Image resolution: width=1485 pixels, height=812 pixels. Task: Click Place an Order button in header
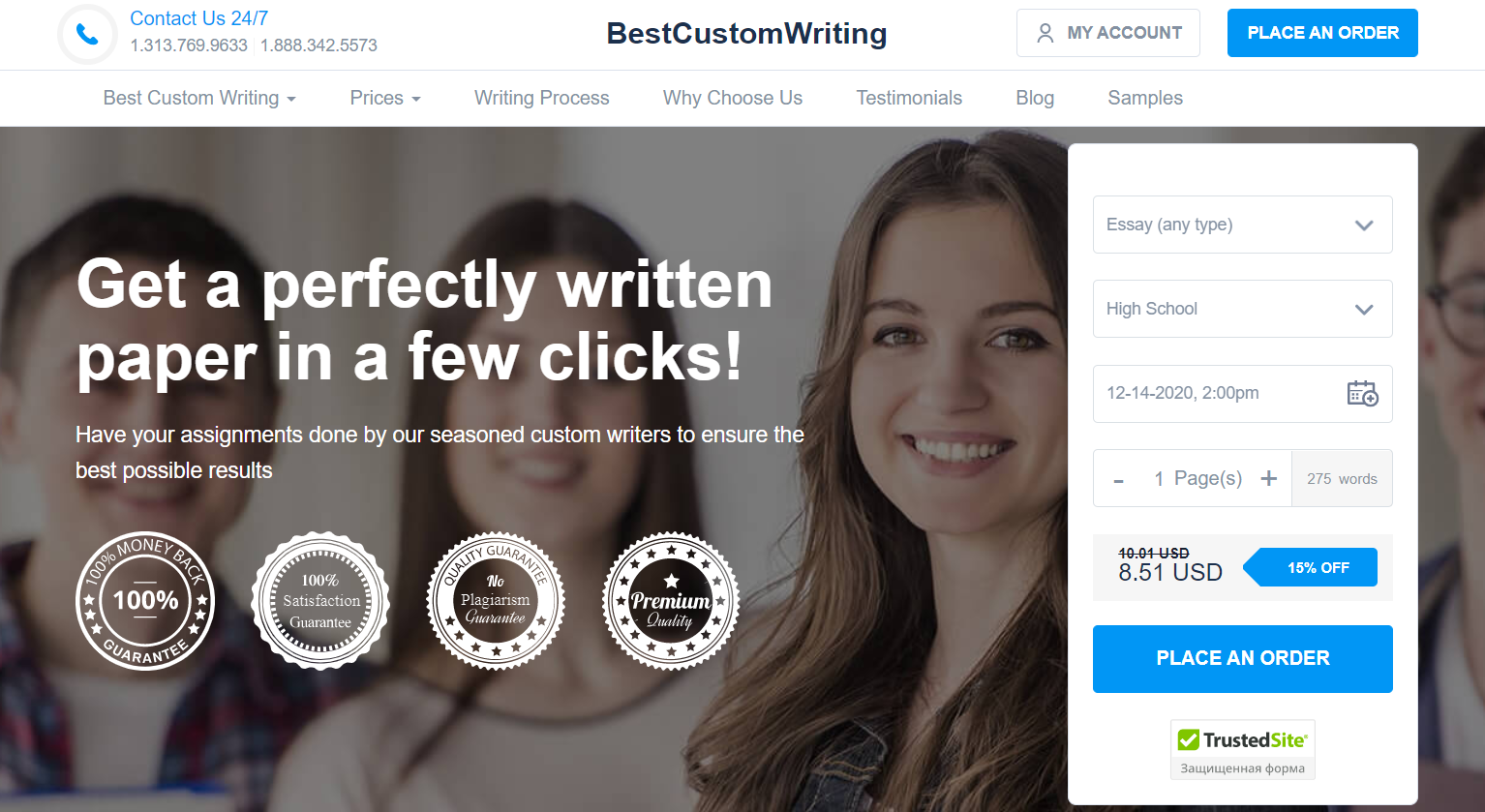[x=1322, y=33]
